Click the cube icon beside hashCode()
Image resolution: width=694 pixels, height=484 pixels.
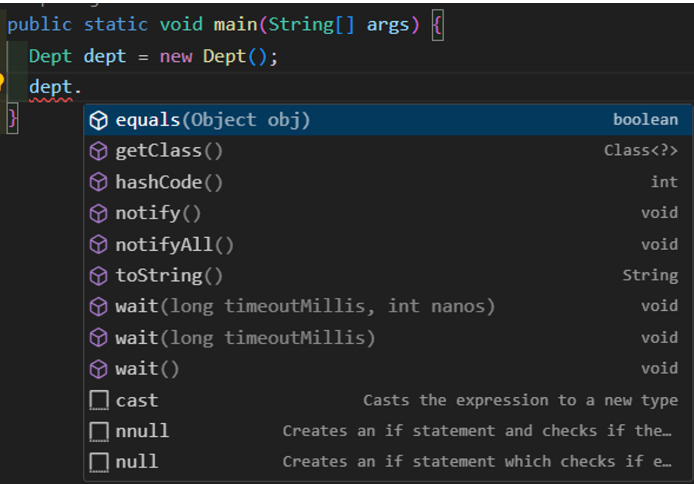click(98, 182)
